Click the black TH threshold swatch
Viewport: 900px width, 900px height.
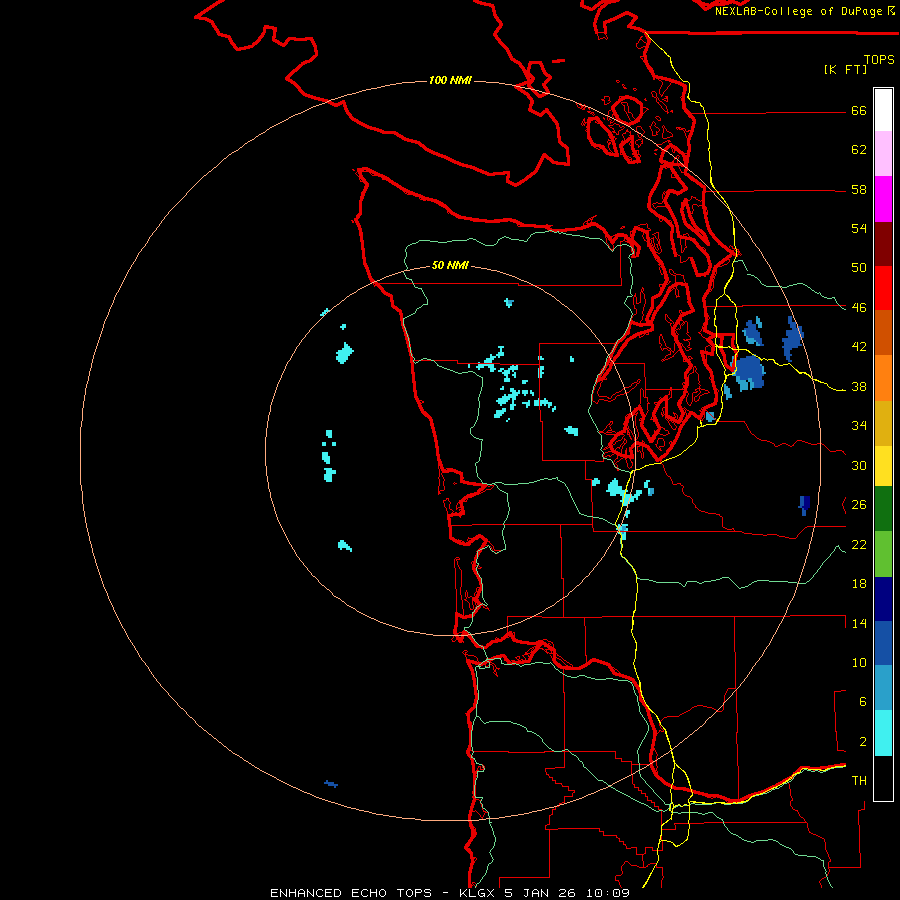(883, 778)
